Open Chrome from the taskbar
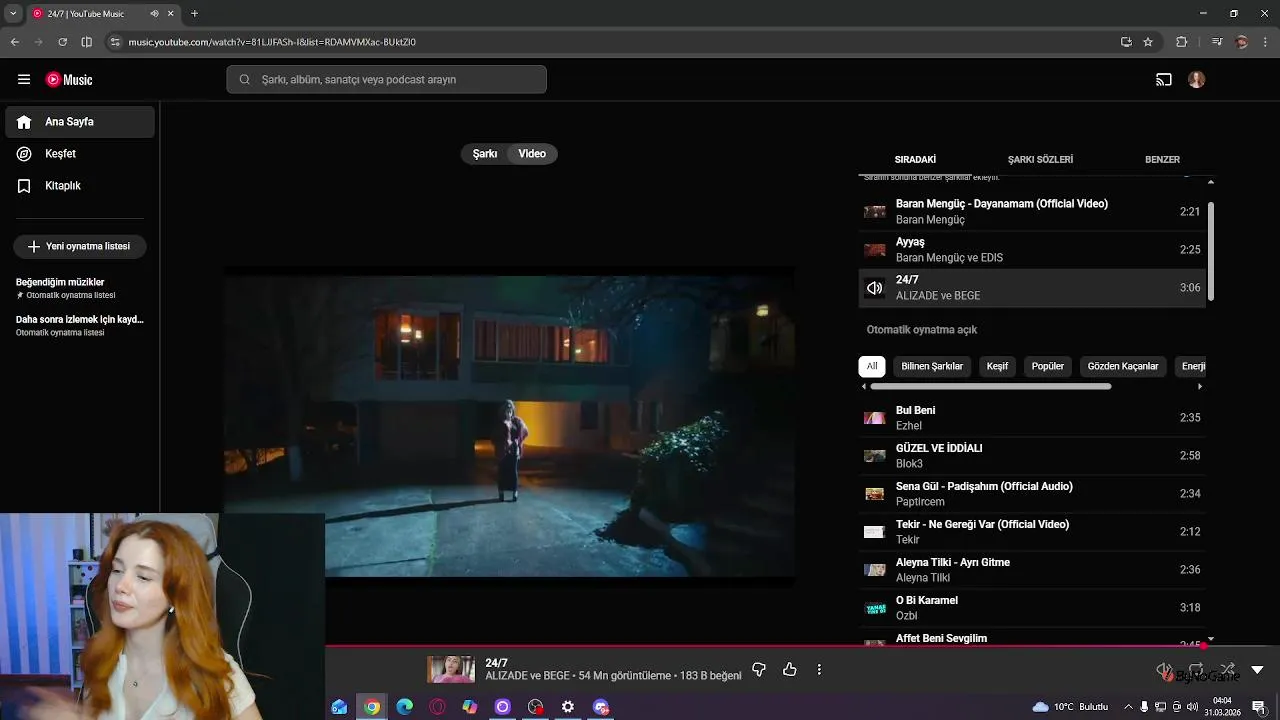The width and height of the screenshot is (1280, 720). tap(372, 707)
